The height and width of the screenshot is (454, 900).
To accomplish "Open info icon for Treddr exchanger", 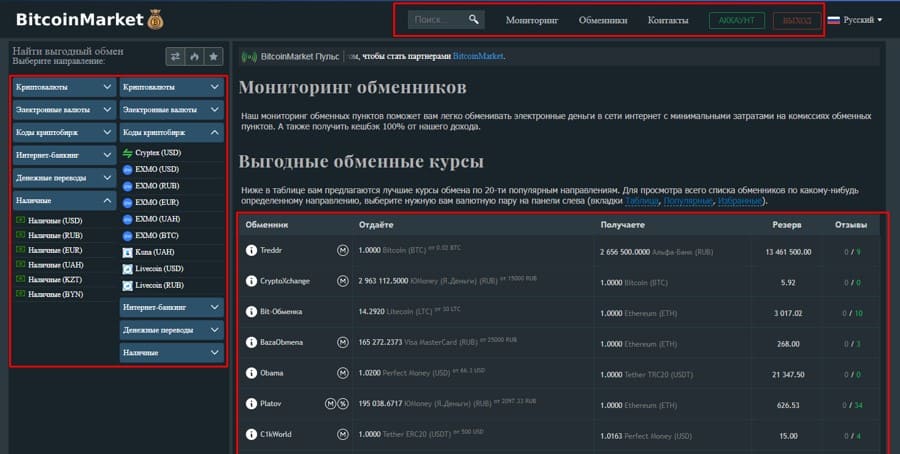I will (251, 250).
